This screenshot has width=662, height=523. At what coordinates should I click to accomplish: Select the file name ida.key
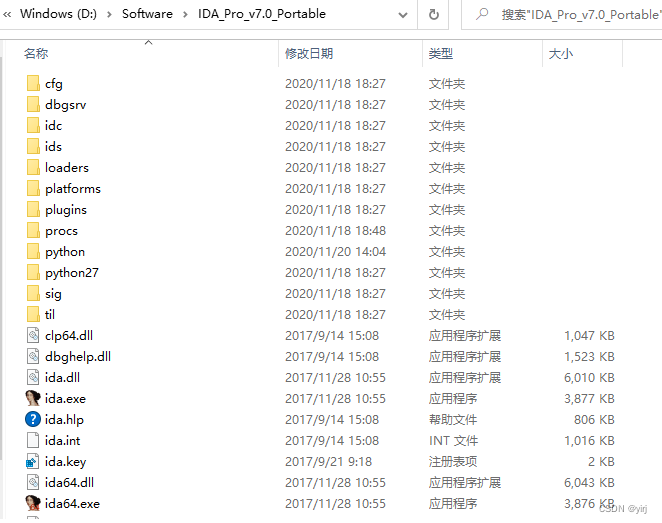pos(65,462)
